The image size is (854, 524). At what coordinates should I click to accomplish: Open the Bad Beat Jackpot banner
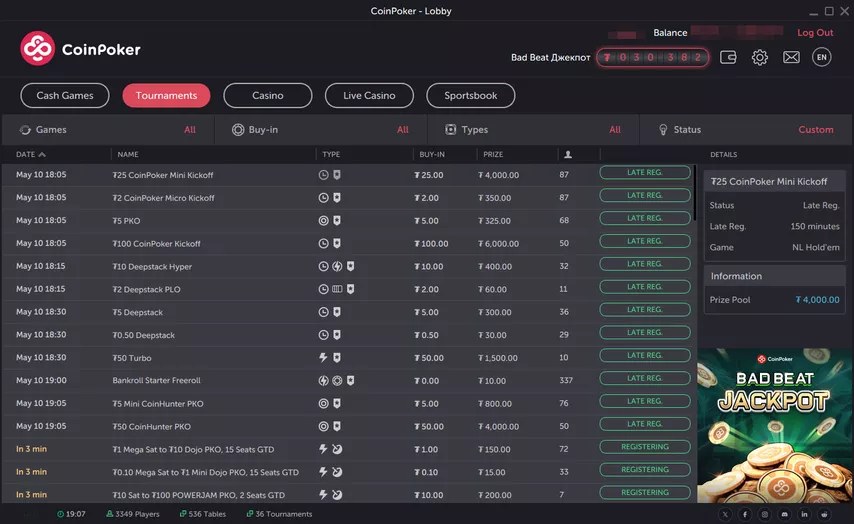(775, 425)
